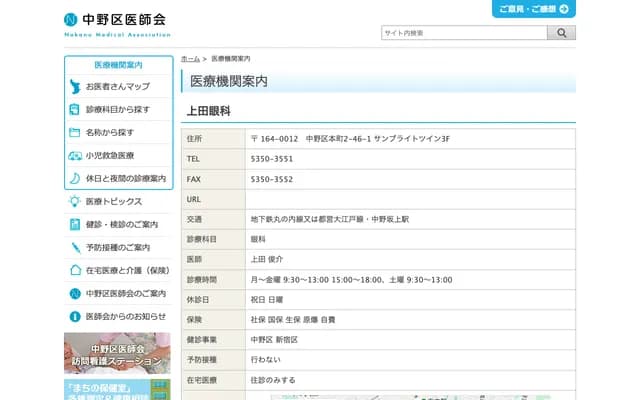Open 健診・検診のご案内 menu entry
The height and width of the screenshot is (400, 640).
pyautogui.click(x=121, y=224)
